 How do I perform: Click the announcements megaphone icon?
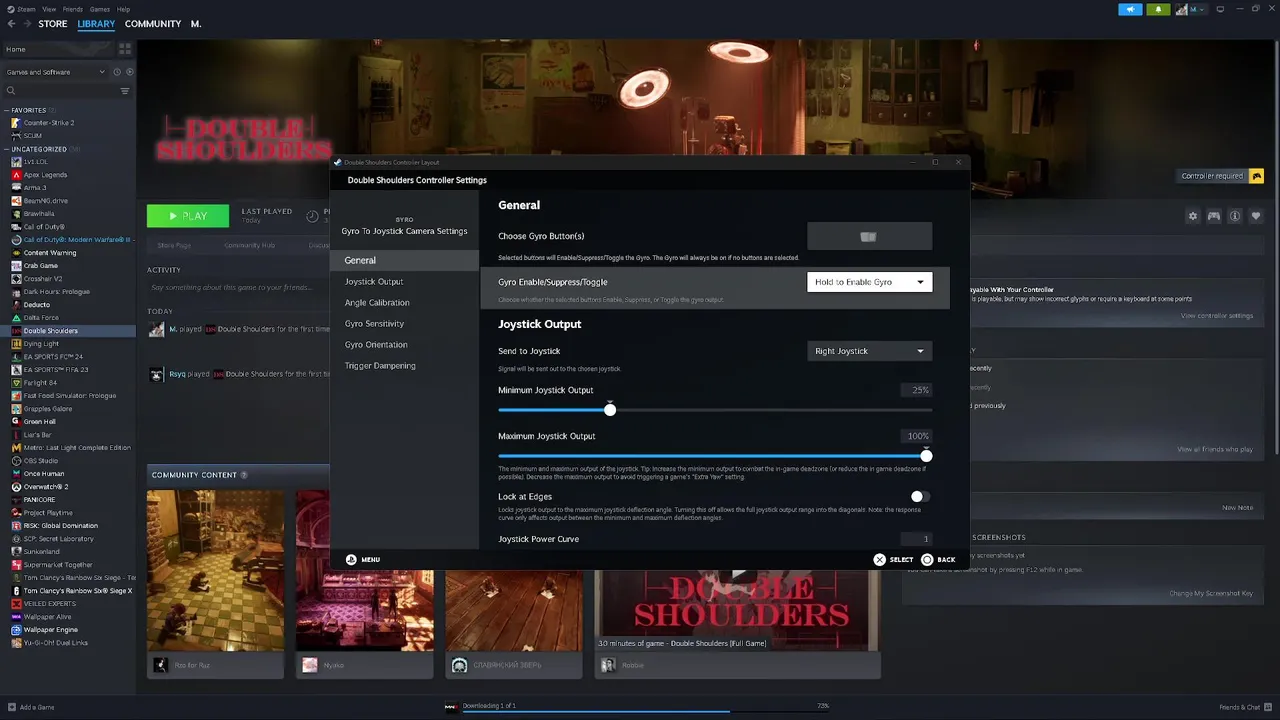coord(1130,9)
